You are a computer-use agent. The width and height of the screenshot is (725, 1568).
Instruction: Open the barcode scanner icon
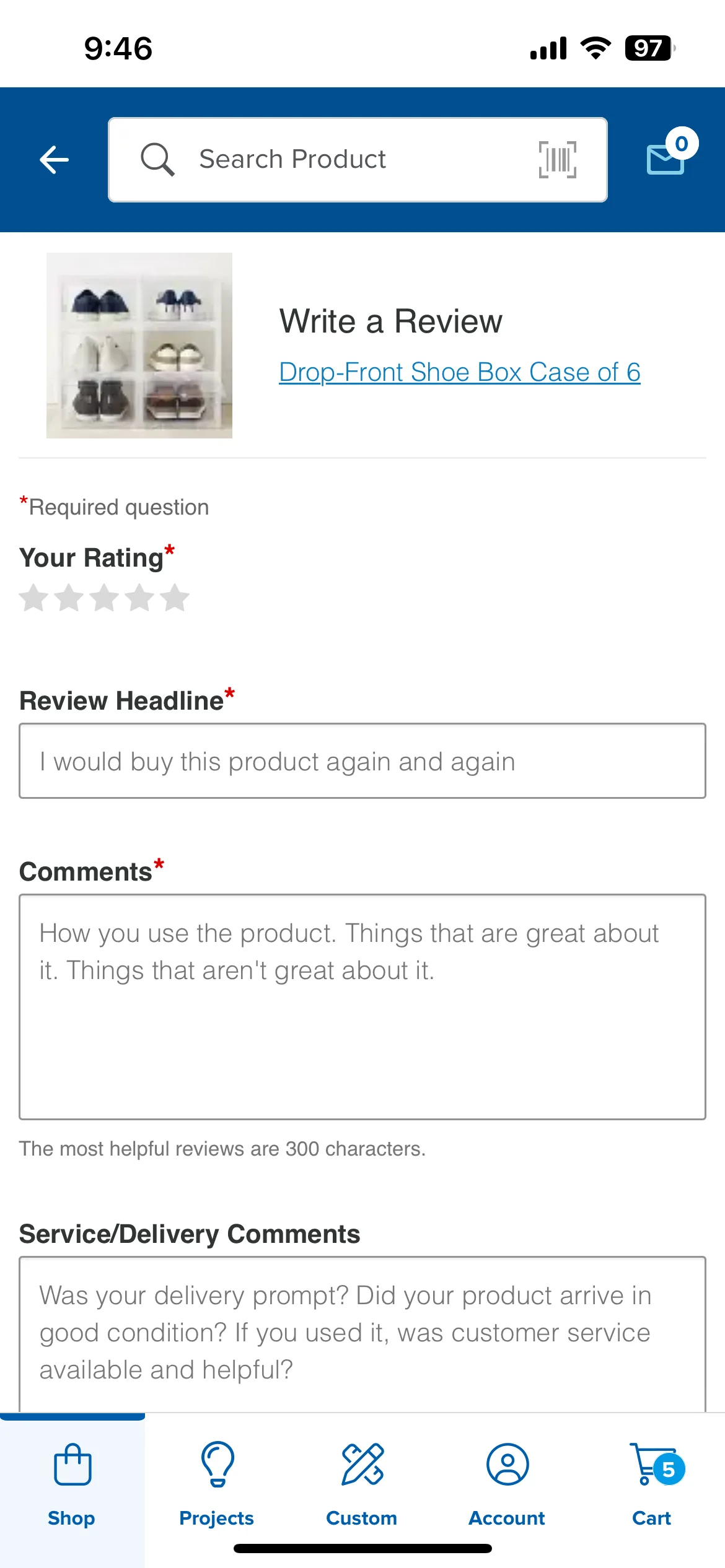(557, 159)
